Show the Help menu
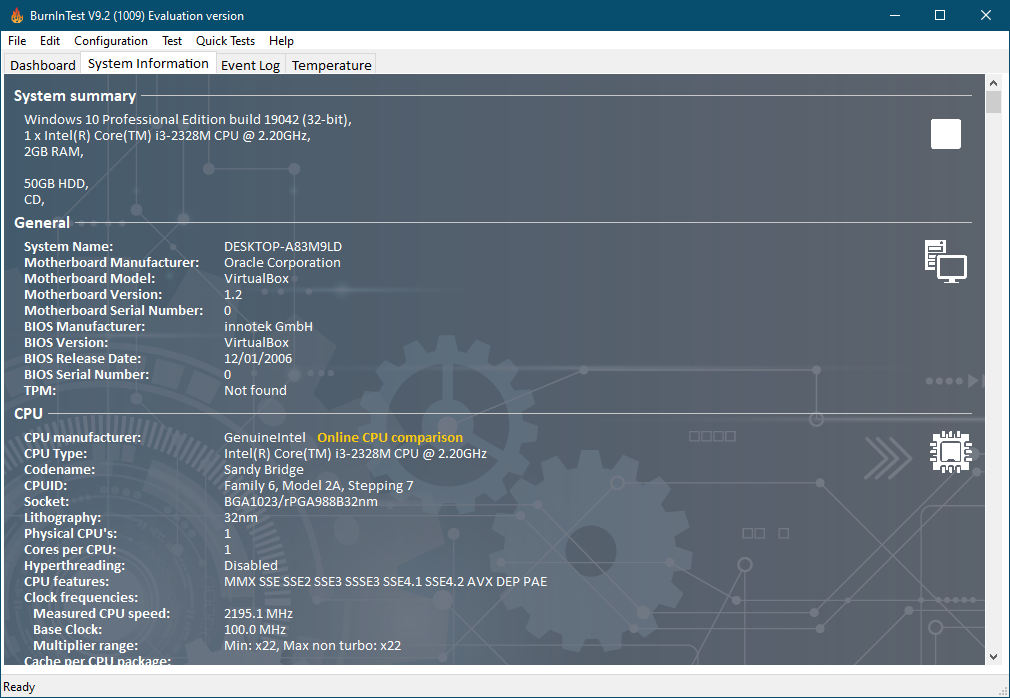Screen dimensions: 1010x698 [281, 41]
